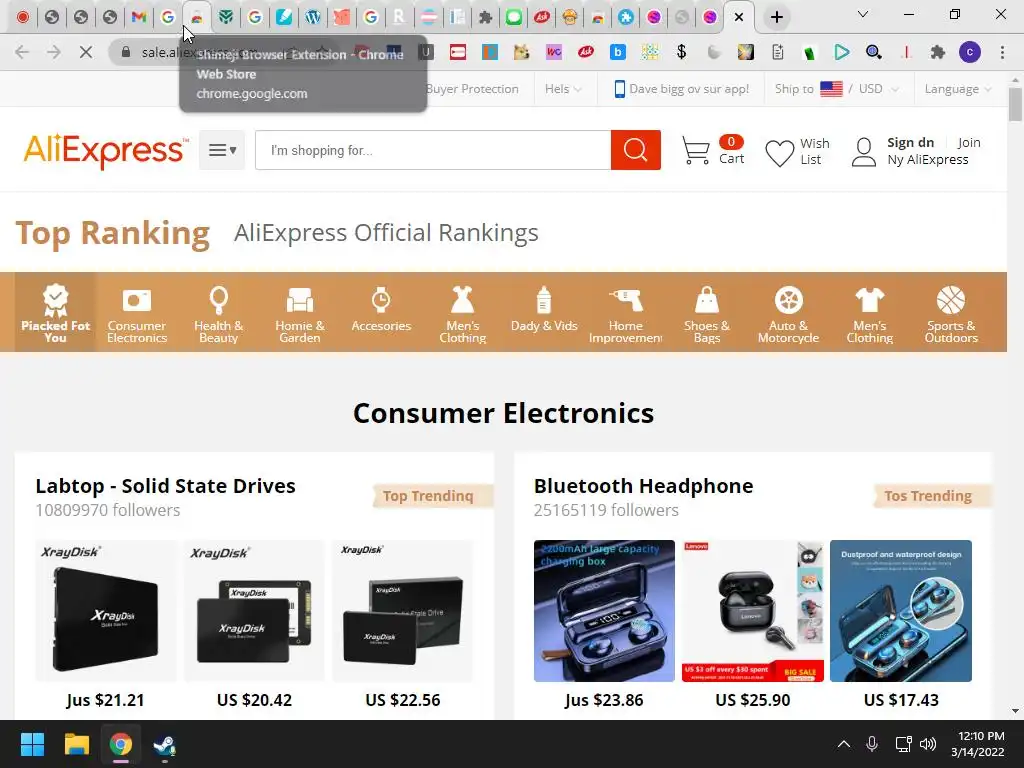Stop loading the page
Viewport: 1024px width, 768px height.
pyautogui.click(x=86, y=52)
